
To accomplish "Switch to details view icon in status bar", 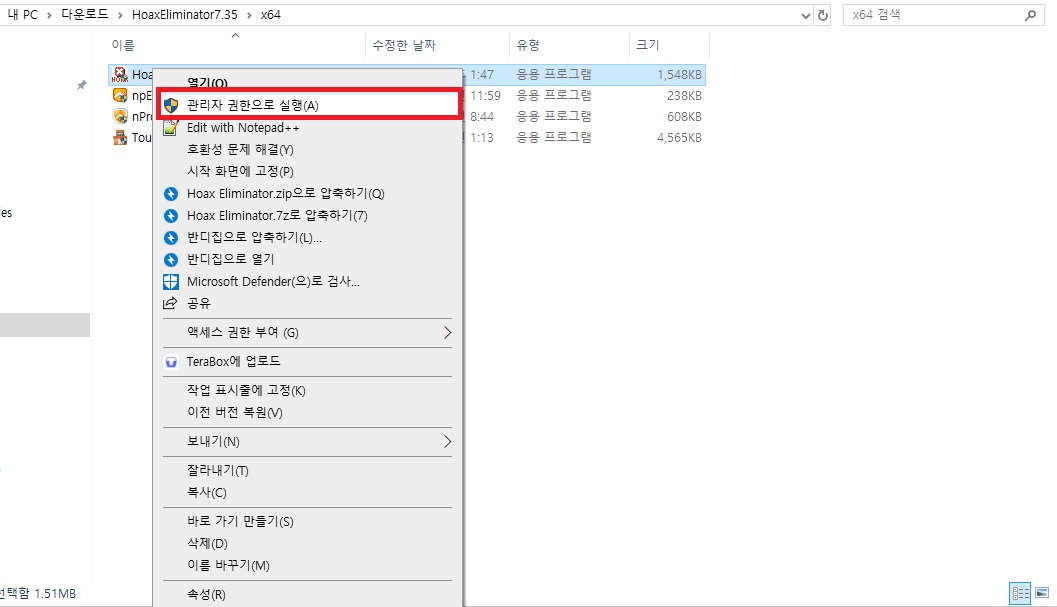I will [1021, 594].
